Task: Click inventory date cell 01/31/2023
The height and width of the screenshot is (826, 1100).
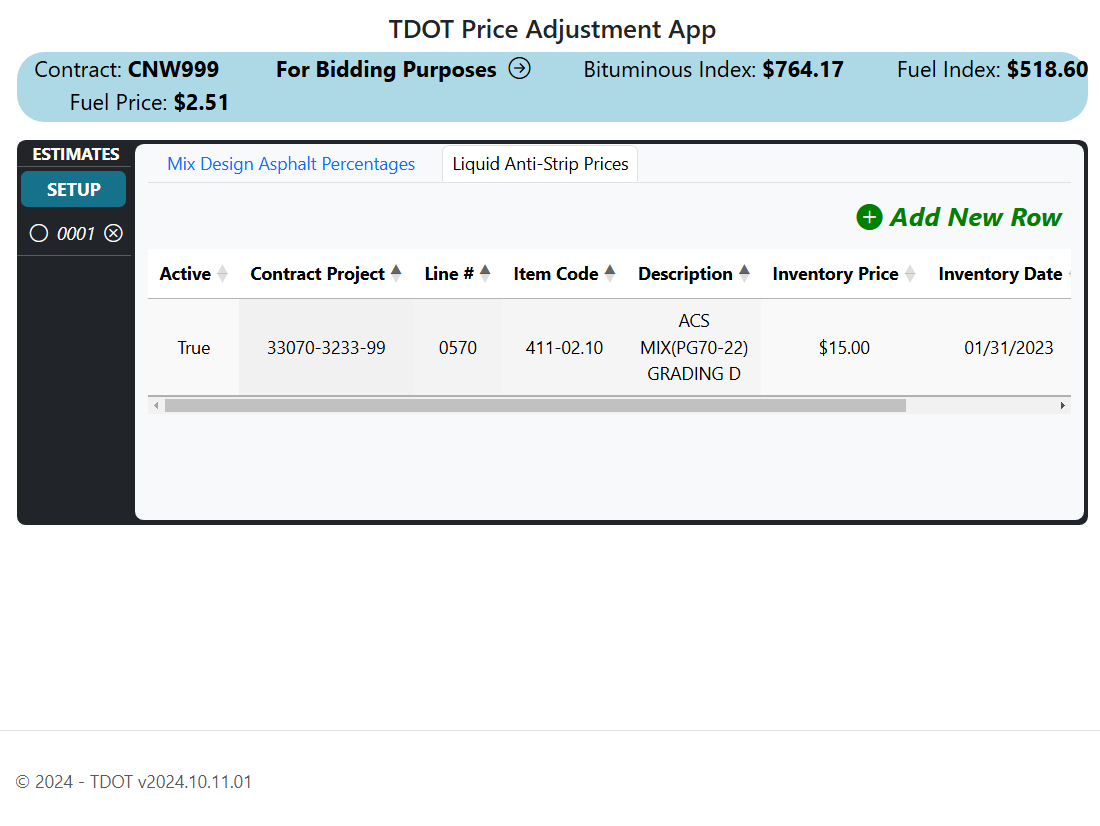Action: [1008, 347]
